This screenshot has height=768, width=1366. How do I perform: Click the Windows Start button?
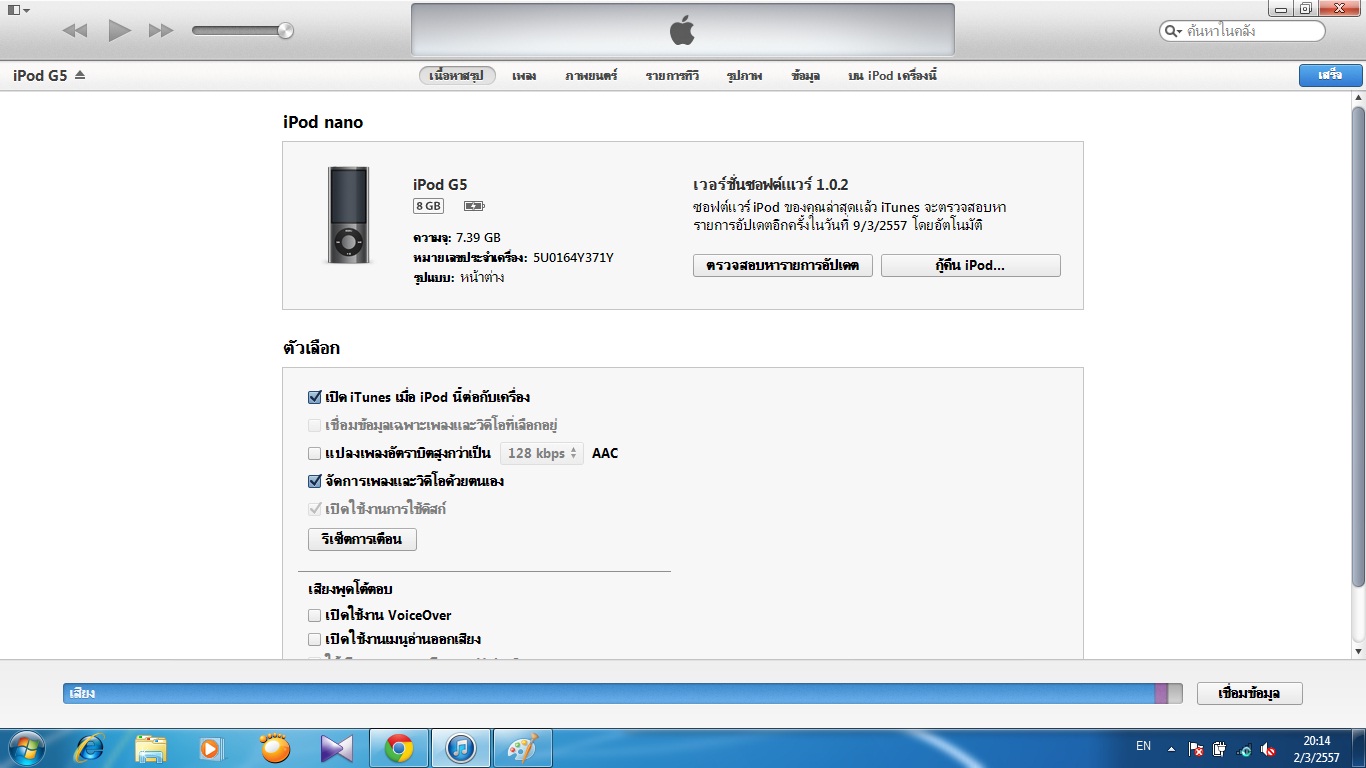click(x=24, y=748)
